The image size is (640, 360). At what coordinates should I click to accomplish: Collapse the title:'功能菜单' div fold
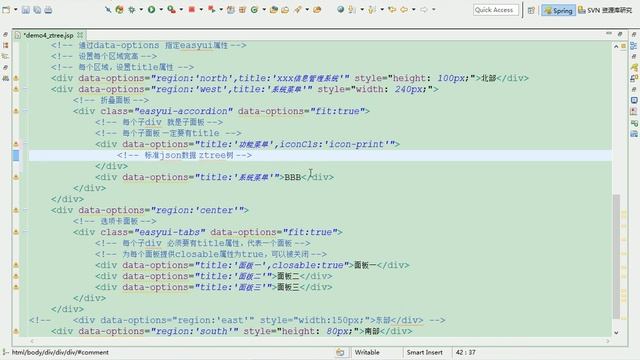point(25,143)
